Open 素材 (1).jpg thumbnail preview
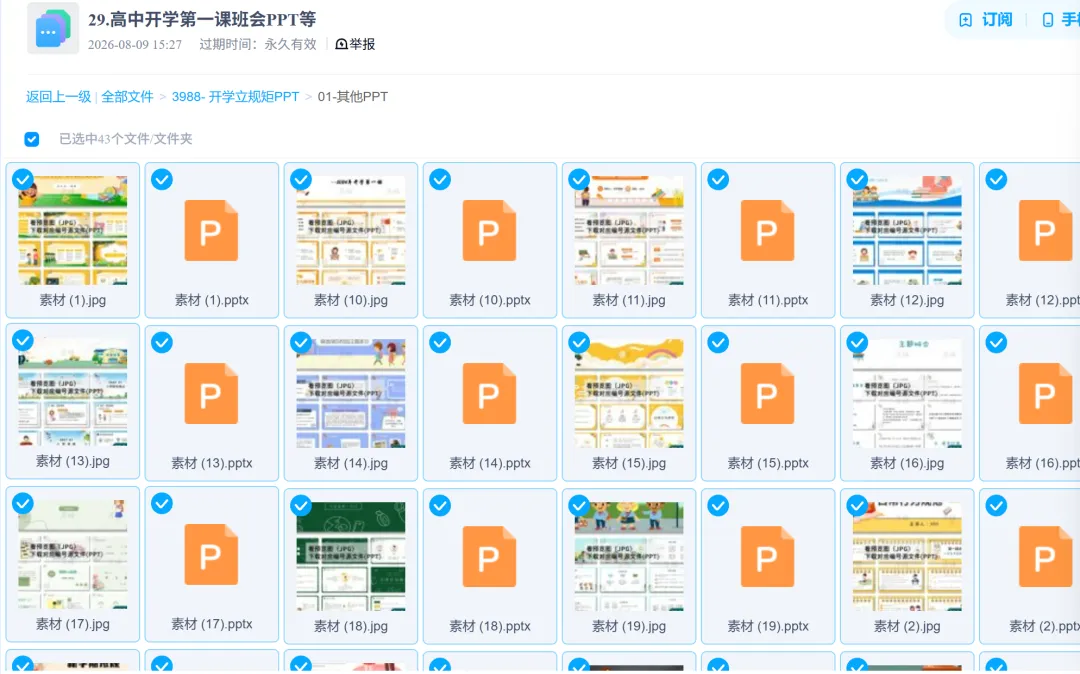Viewport: 1080px width, 674px height. click(x=73, y=230)
